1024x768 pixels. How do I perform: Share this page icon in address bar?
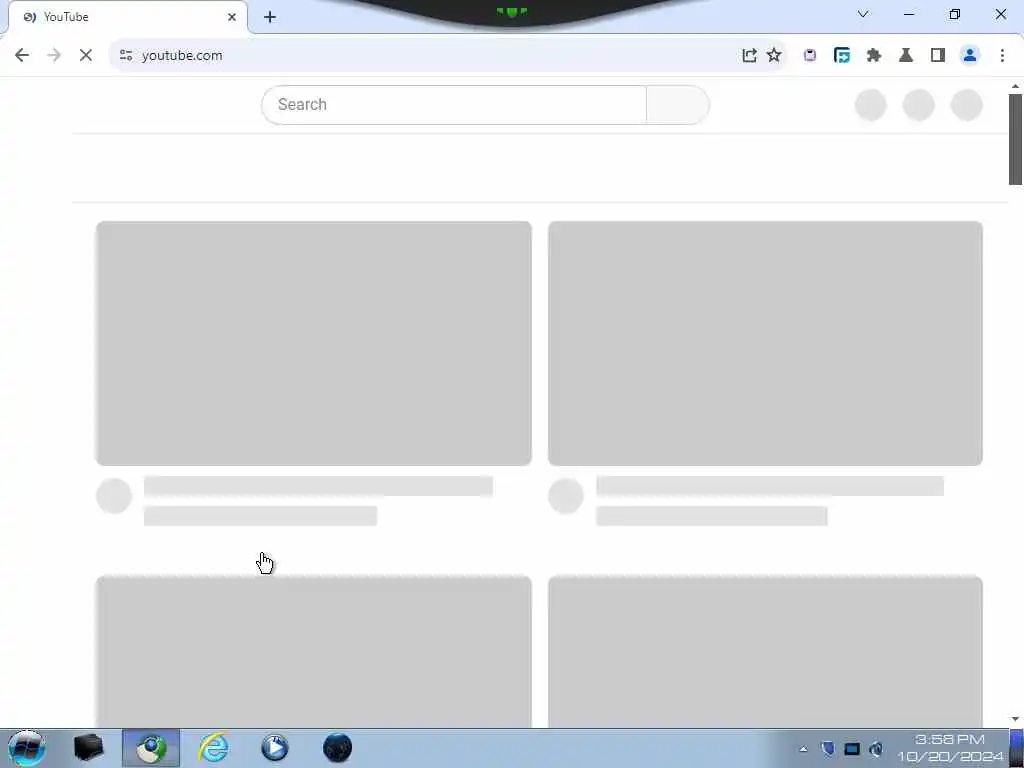point(749,56)
